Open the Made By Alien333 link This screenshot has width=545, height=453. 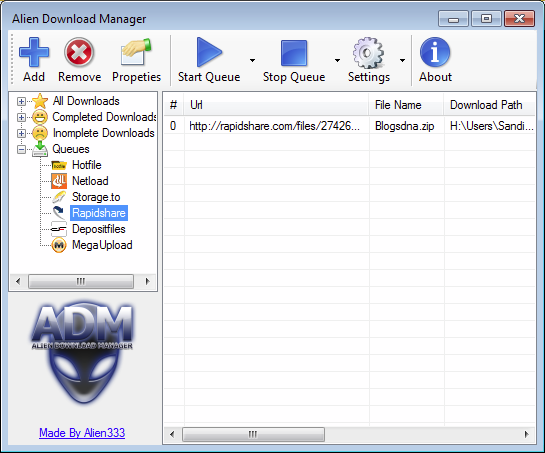pos(82,432)
